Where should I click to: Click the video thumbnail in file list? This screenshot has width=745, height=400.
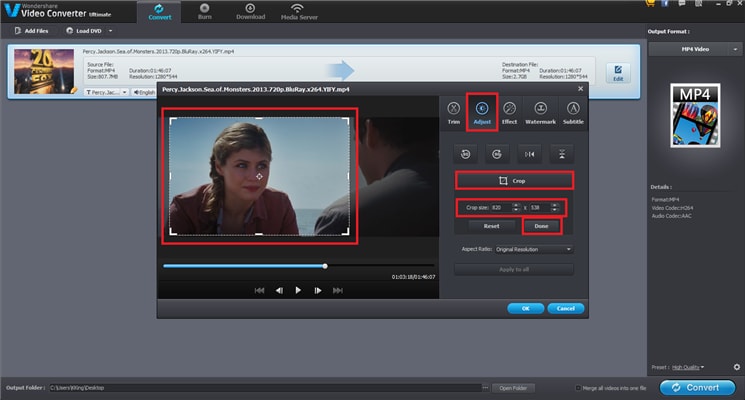click(x=44, y=71)
